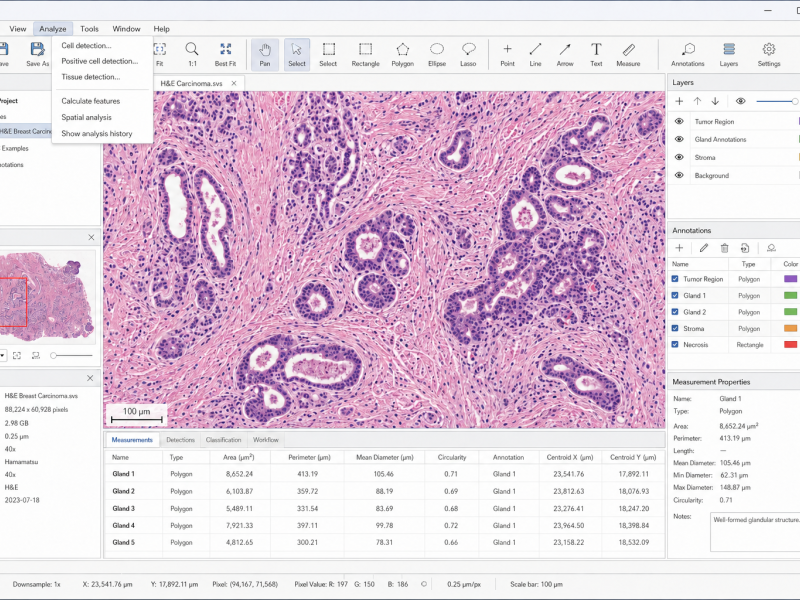Select the Arrow tool
Screen dimensions: 800x600
pyautogui.click(x=565, y=54)
